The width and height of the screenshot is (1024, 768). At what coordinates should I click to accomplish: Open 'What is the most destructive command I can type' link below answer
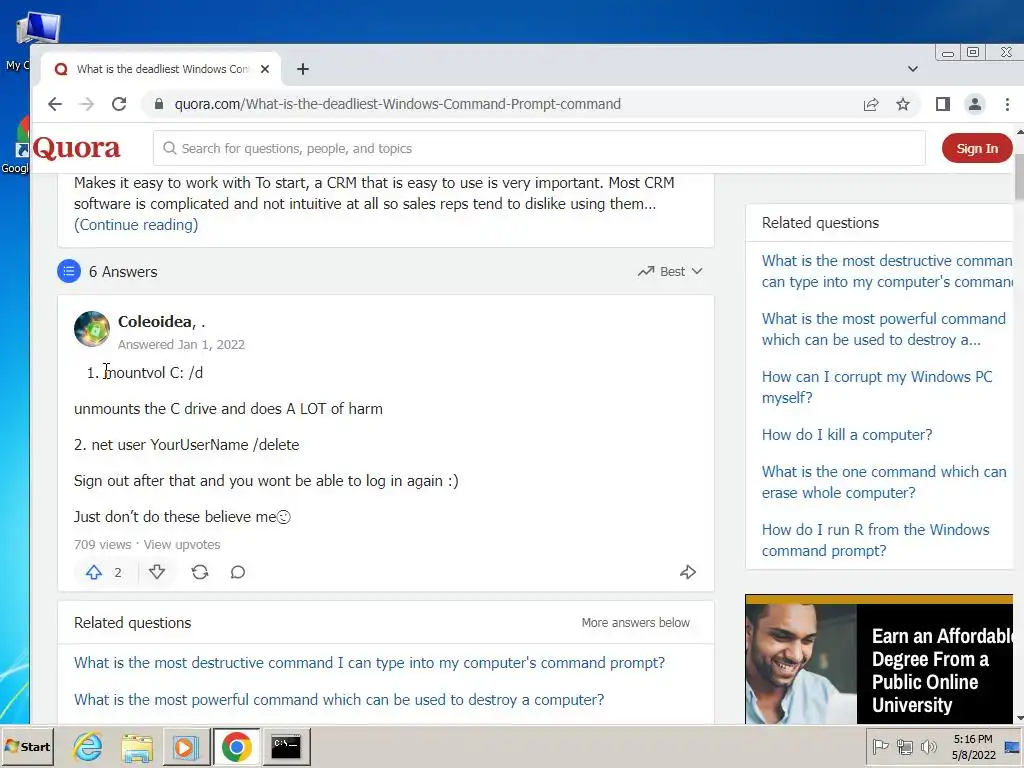coord(369,663)
